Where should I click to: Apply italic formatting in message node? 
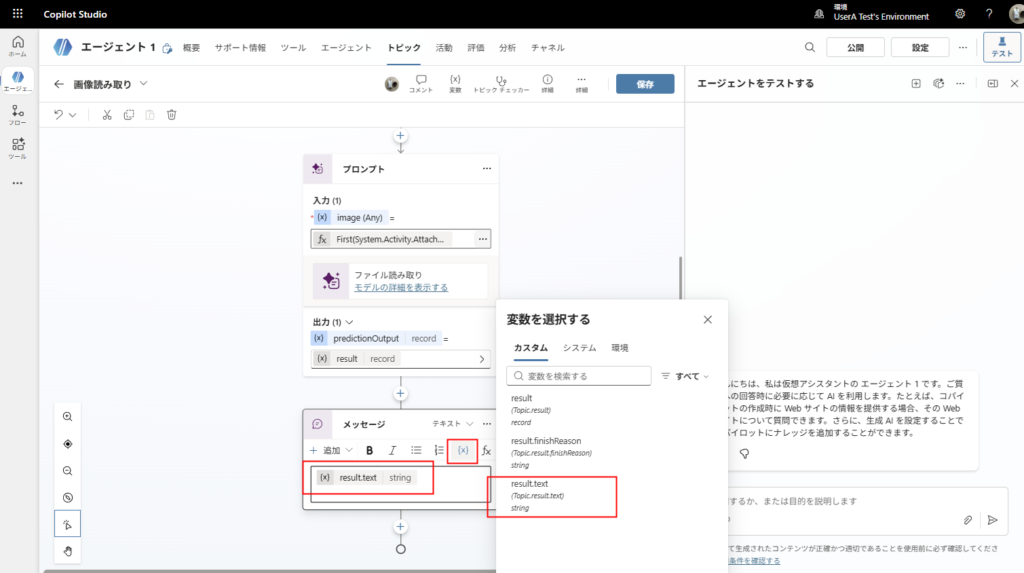(392, 450)
